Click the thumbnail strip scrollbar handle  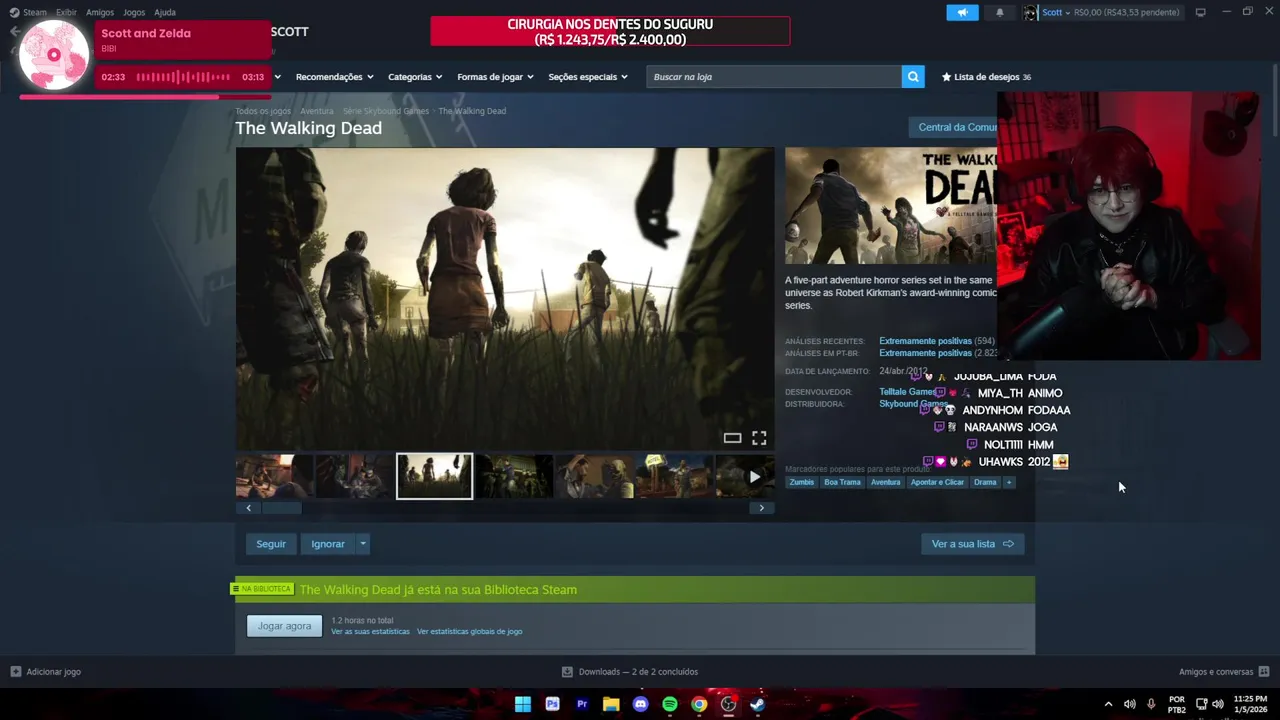[x=281, y=508]
